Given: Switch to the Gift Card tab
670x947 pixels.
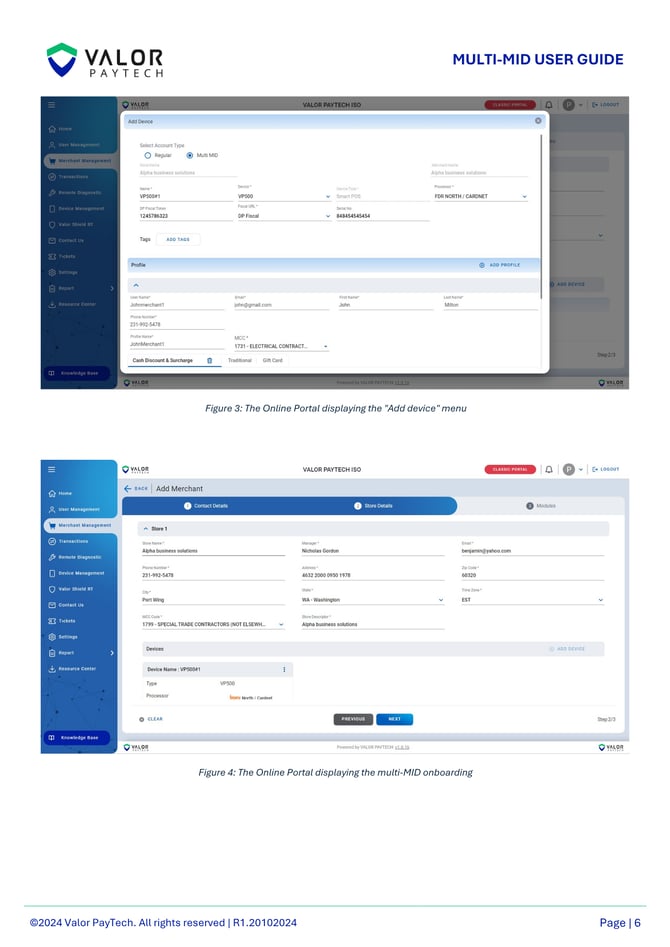Looking at the screenshot, I should [272, 360].
